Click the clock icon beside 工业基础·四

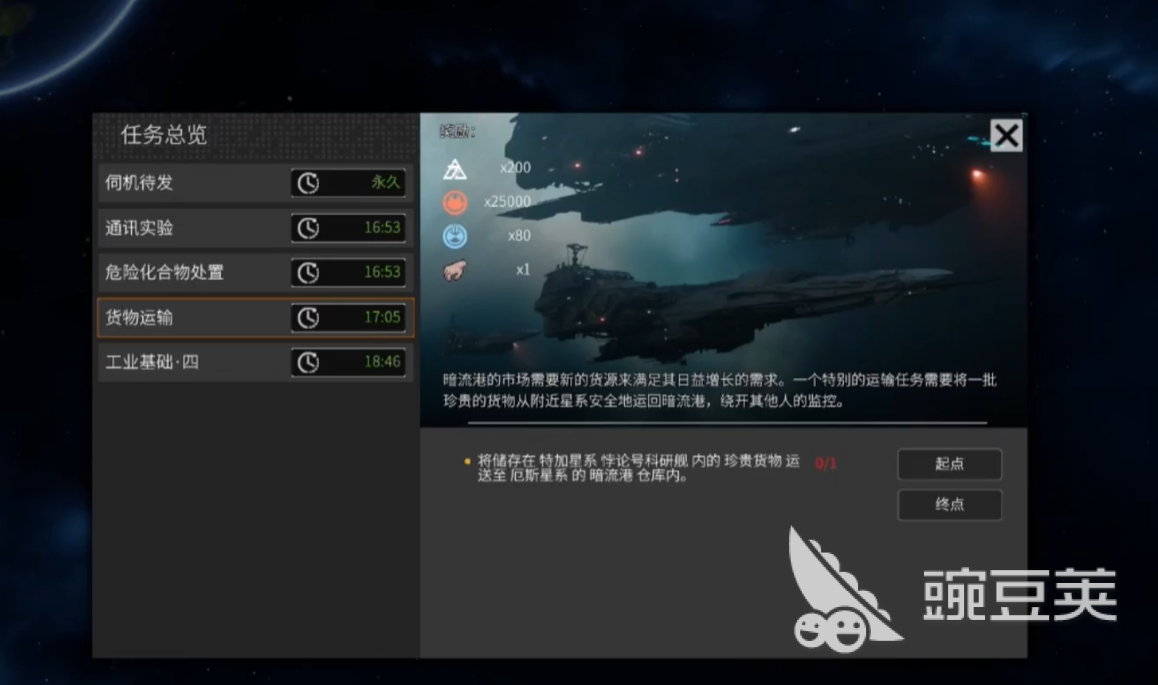coord(308,362)
